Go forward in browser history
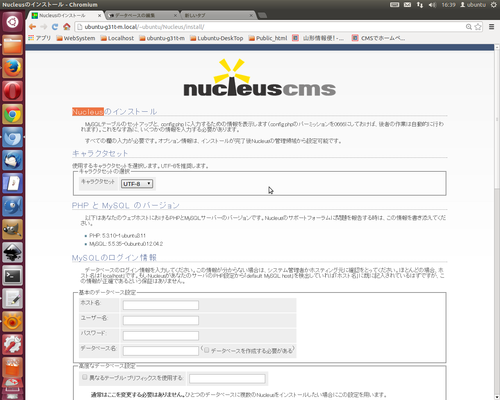The image size is (500, 400). click(44, 27)
